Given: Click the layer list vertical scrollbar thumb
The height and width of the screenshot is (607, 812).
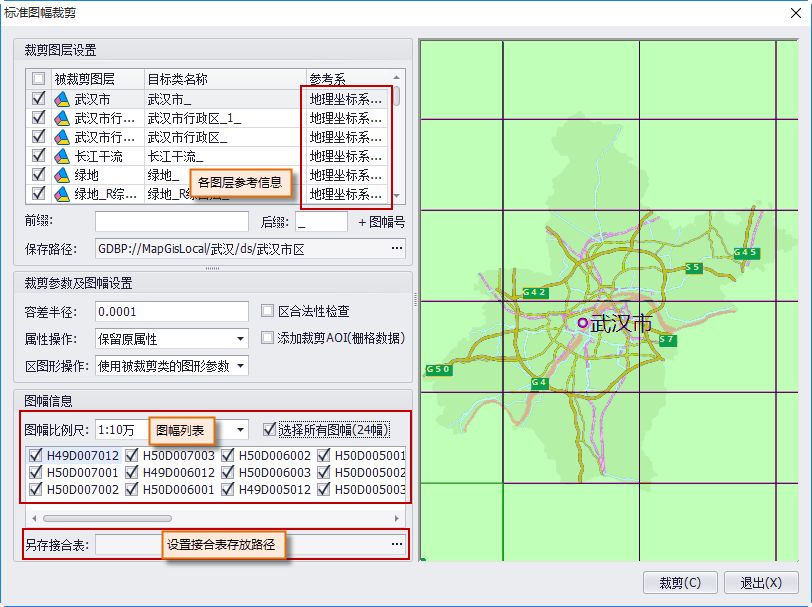Looking at the screenshot, I should 397,96.
